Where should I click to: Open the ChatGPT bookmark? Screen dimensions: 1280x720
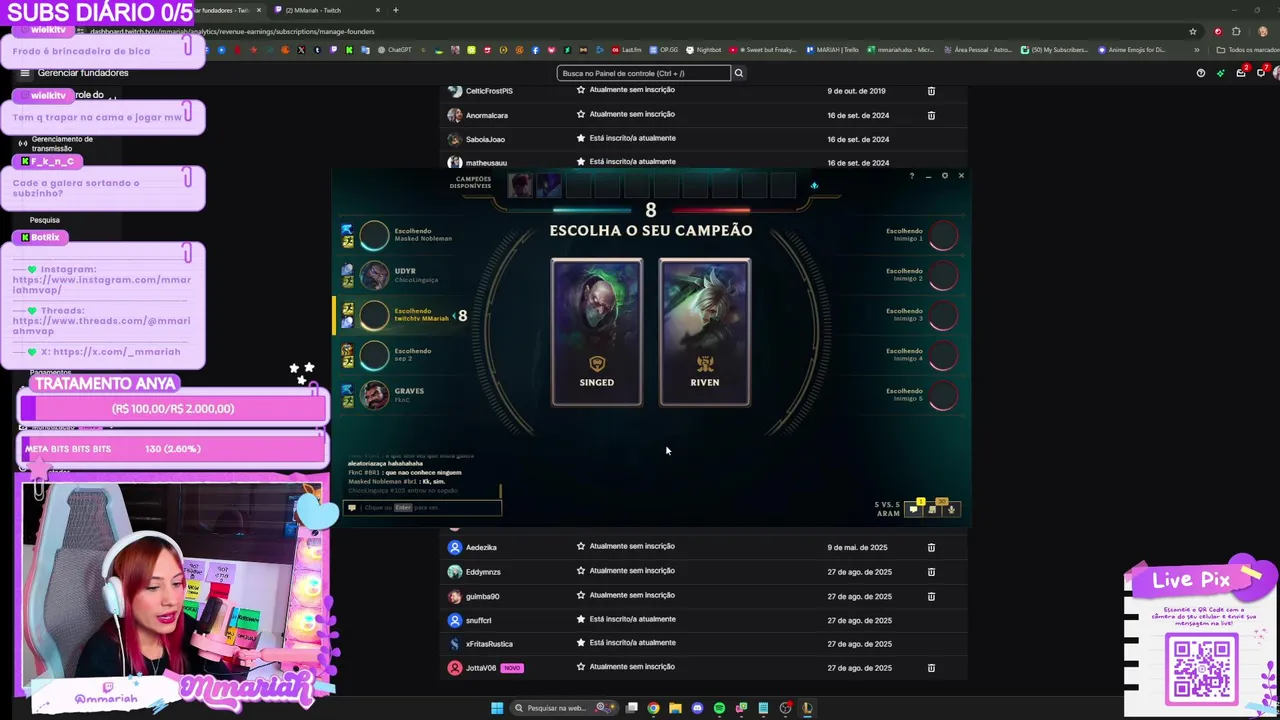(x=394, y=50)
